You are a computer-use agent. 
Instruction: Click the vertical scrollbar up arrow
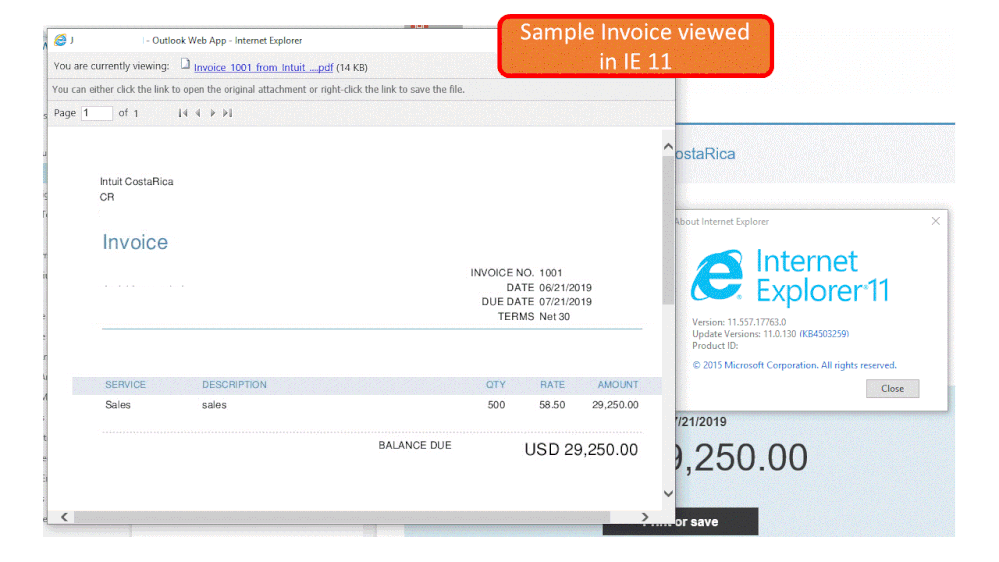tap(668, 147)
